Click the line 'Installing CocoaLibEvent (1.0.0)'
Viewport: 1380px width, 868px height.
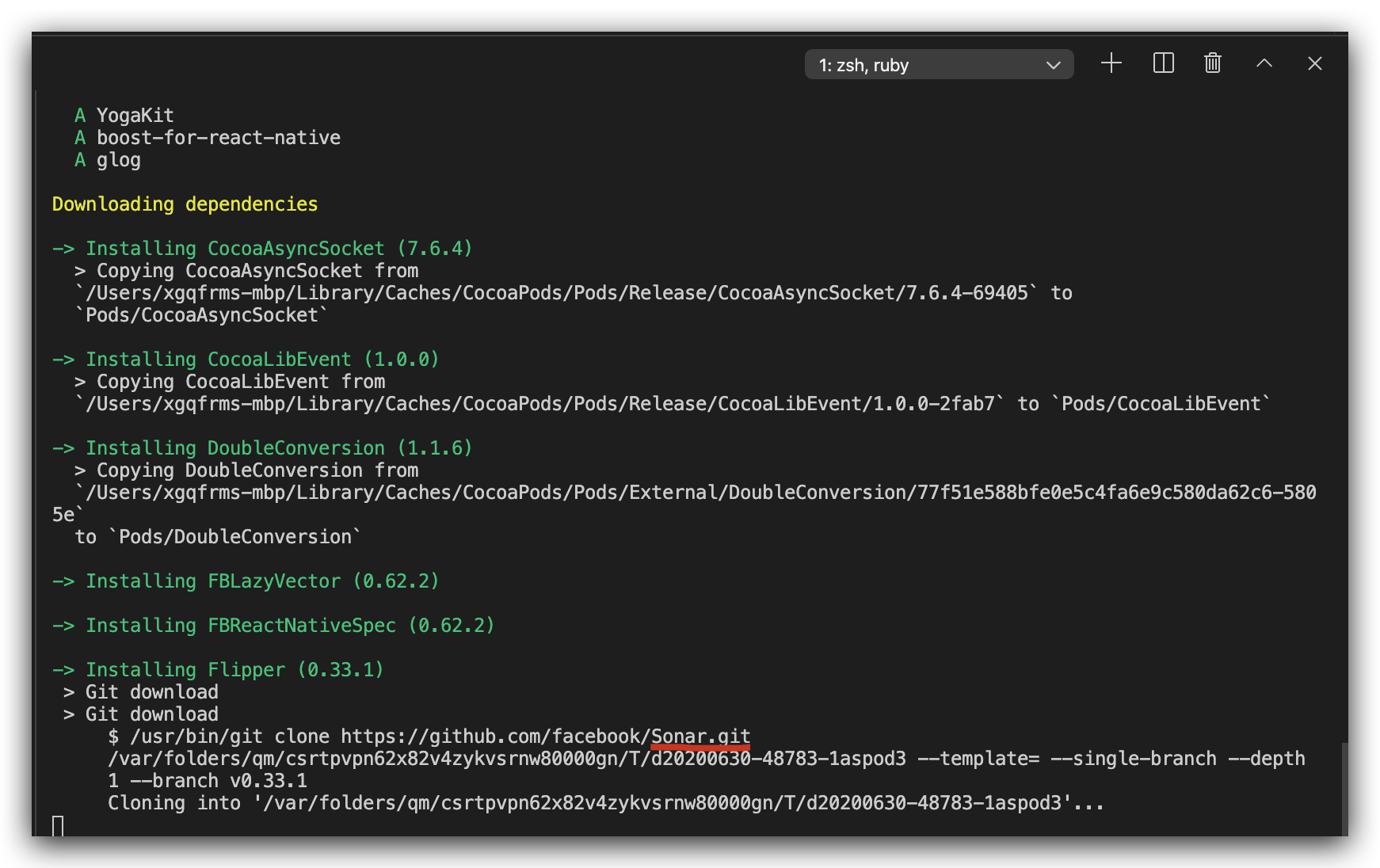(x=246, y=360)
